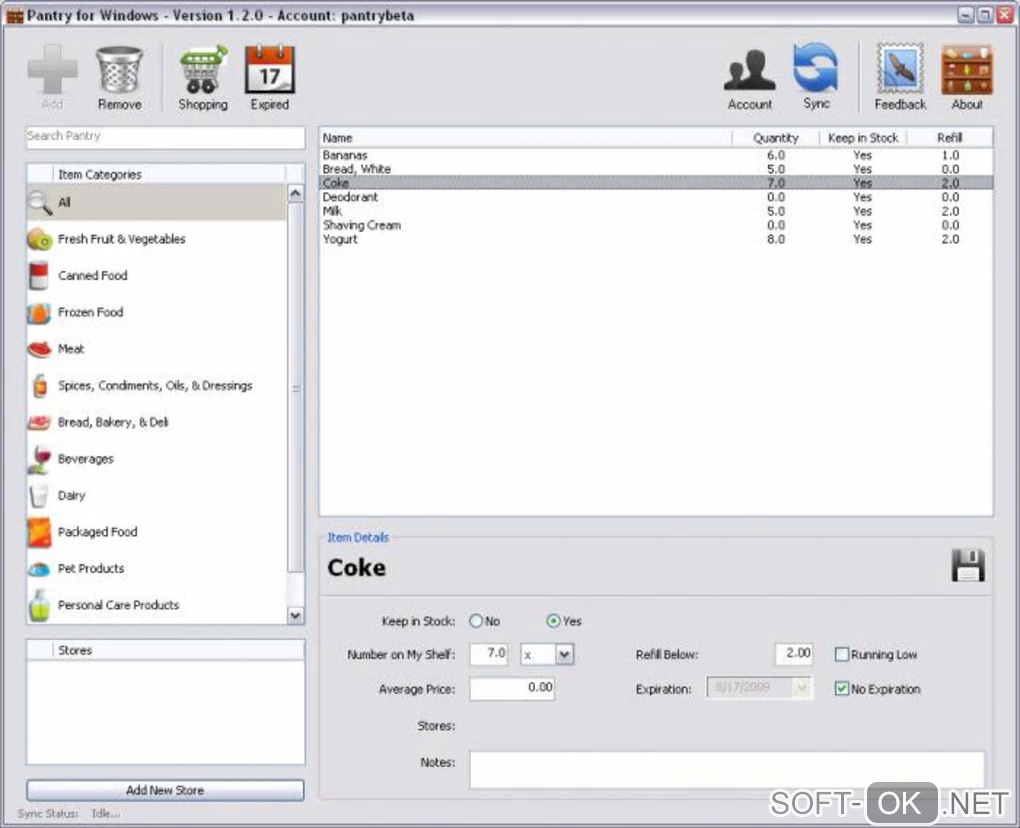Enable the Running Low checkbox

[841, 654]
